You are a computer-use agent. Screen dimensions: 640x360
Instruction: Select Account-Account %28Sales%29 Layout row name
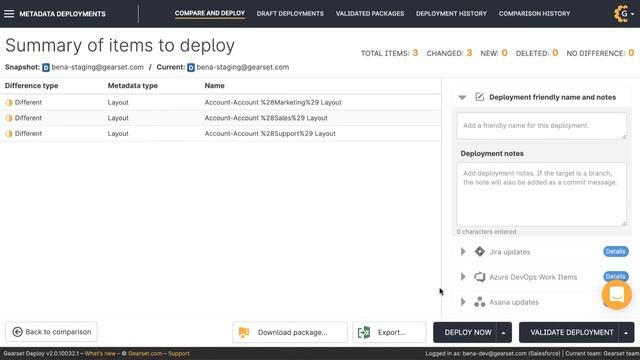266,118
